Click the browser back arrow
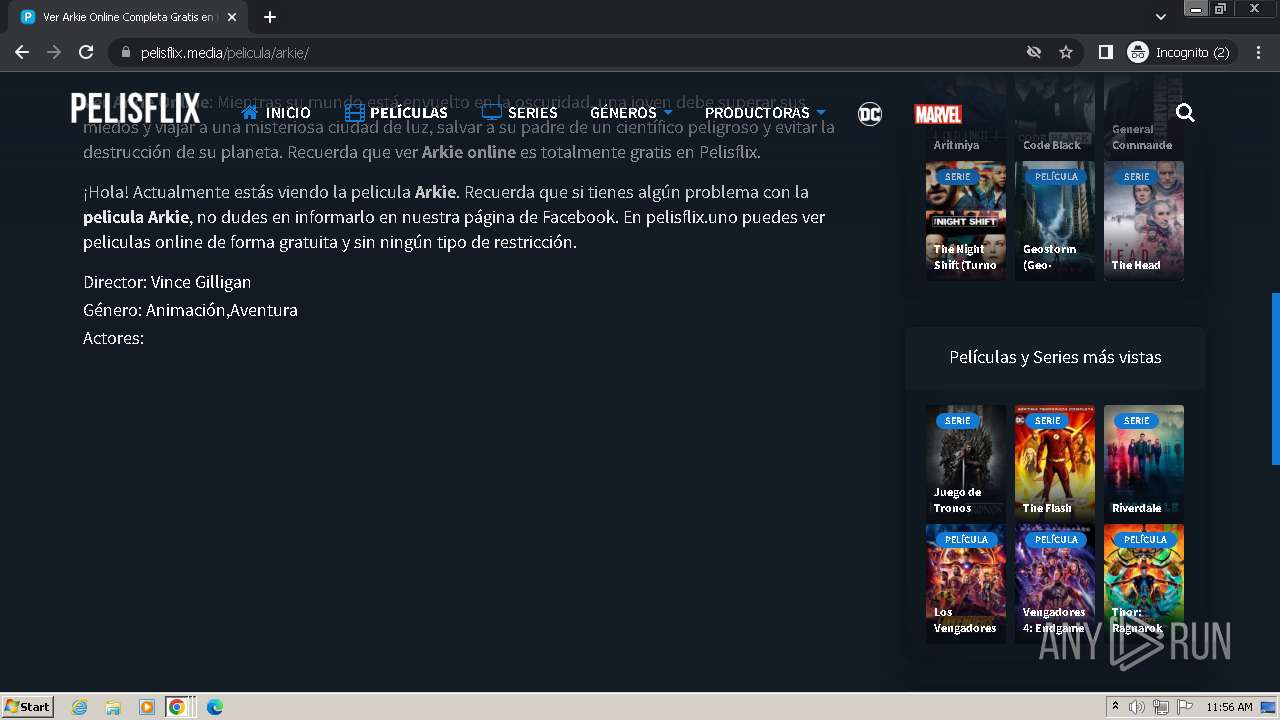This screenshot has height=720, width=1280. coord(22,52)
